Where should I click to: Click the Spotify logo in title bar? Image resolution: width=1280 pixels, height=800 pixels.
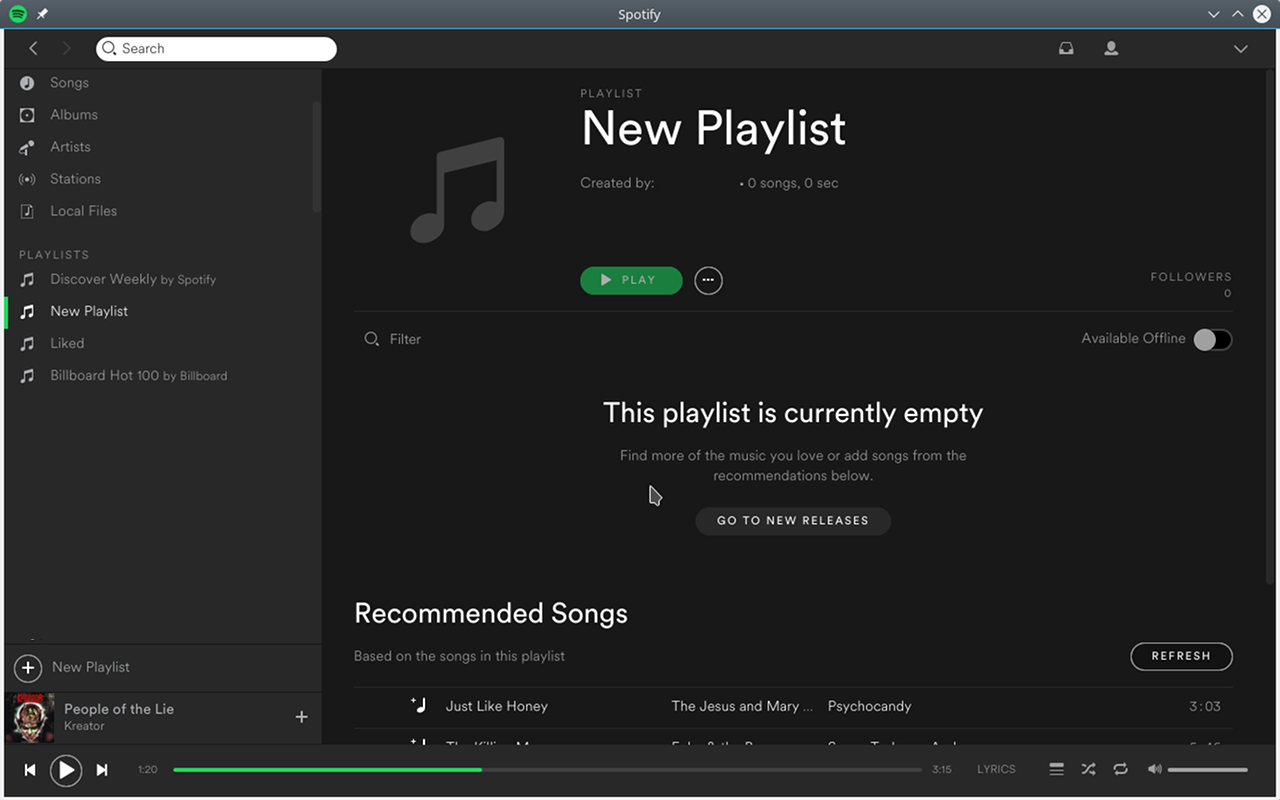click(x=18, y=14)
